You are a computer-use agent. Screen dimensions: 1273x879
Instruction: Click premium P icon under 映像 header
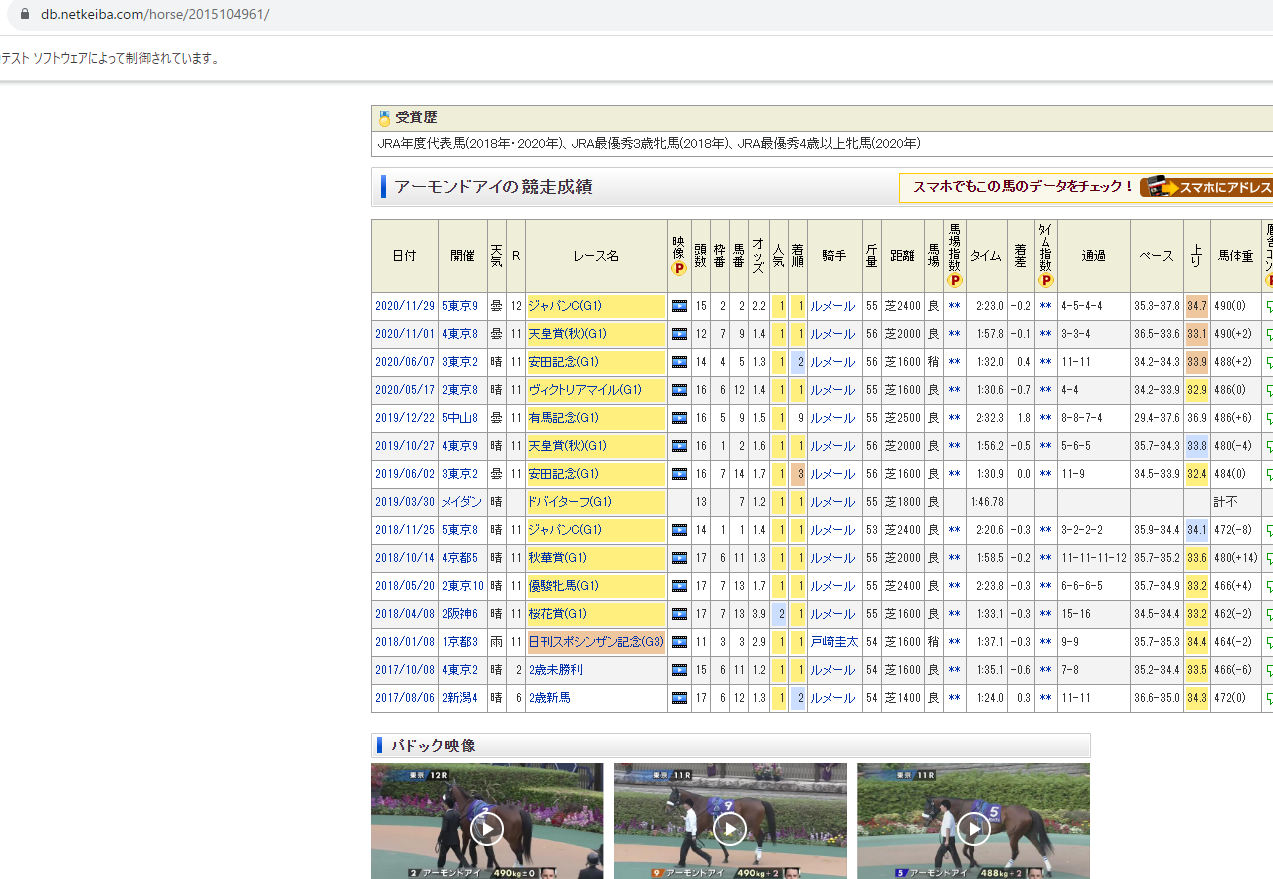click(678, 269)
